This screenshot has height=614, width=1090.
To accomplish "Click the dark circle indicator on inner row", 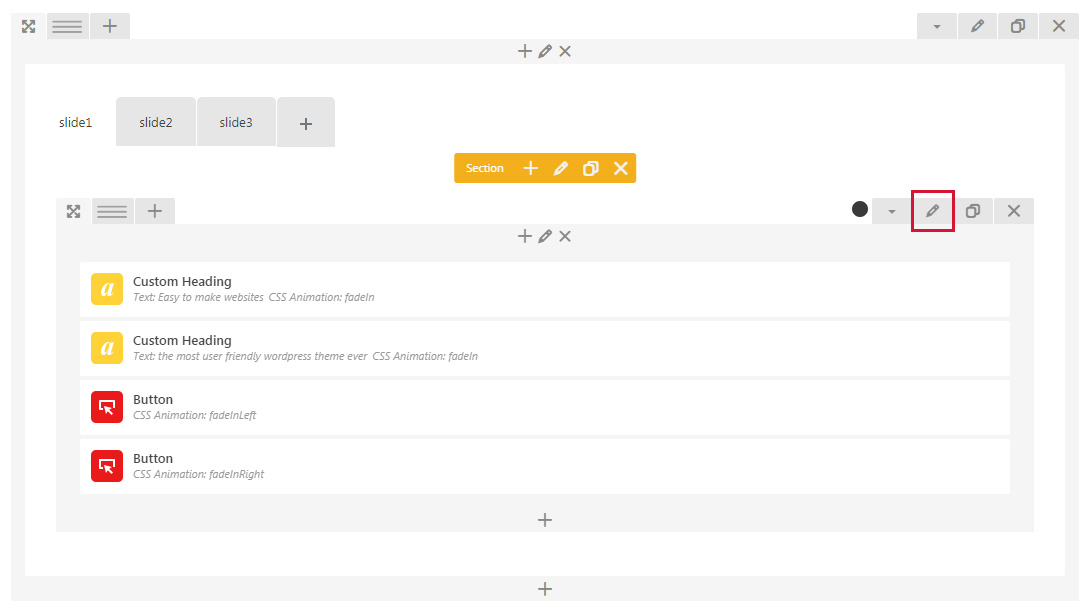I will 860,209.
